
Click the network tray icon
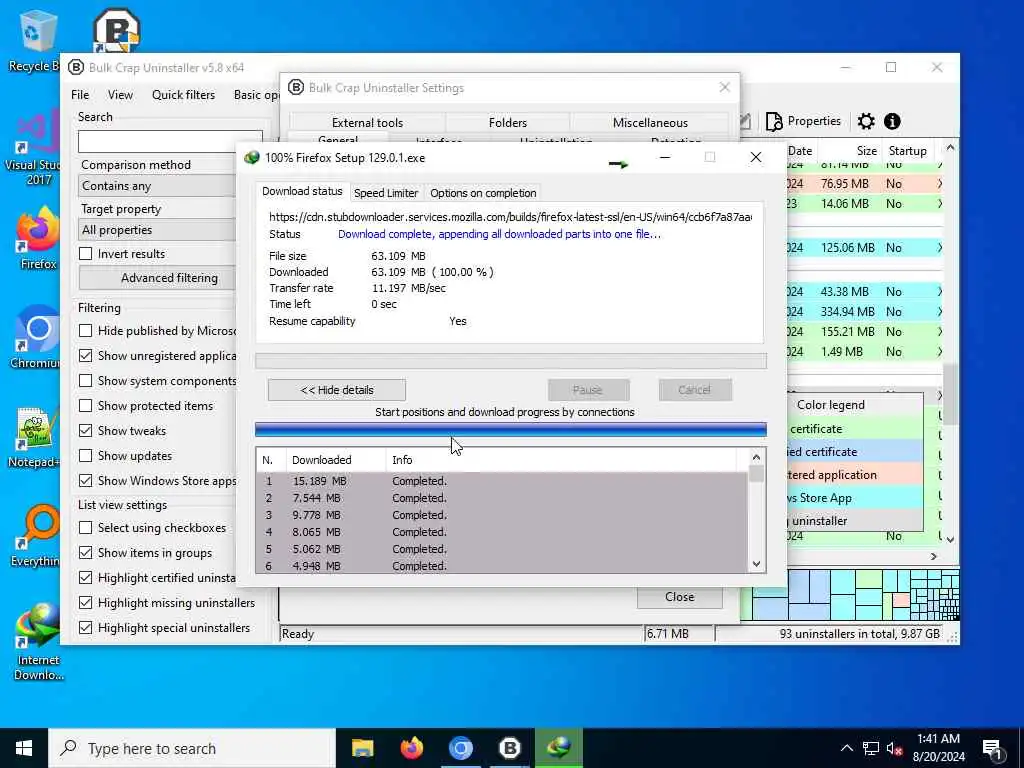pyautogui.click(x=871, y=749)
